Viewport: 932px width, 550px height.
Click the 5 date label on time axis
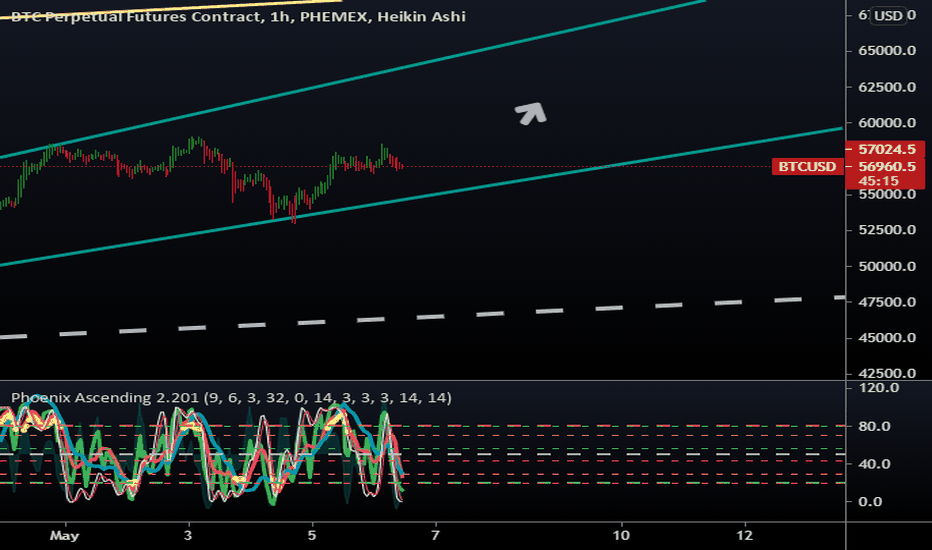(x=312, y=536)
